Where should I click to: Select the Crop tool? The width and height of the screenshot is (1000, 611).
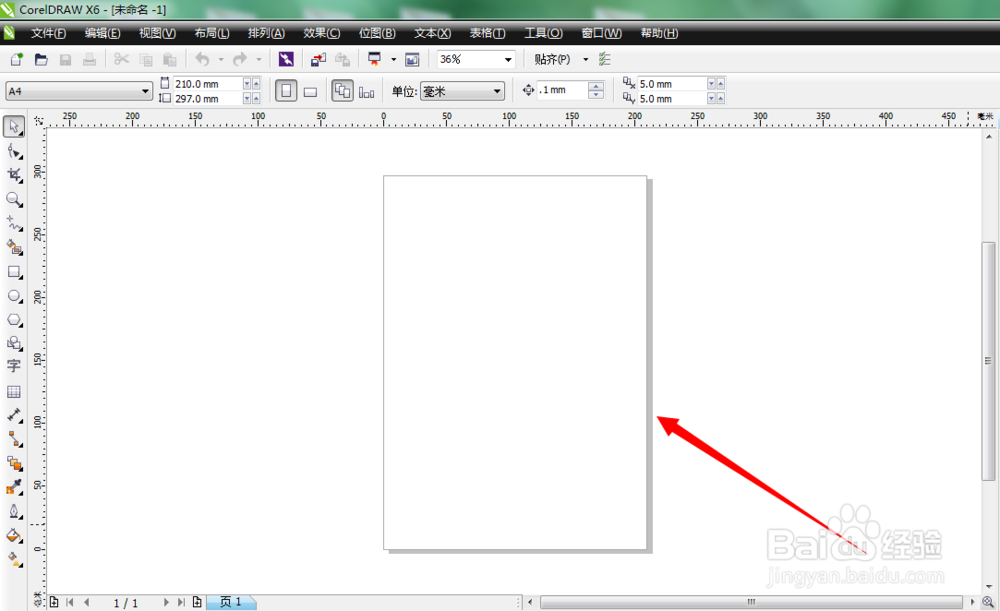pos(14,175)
